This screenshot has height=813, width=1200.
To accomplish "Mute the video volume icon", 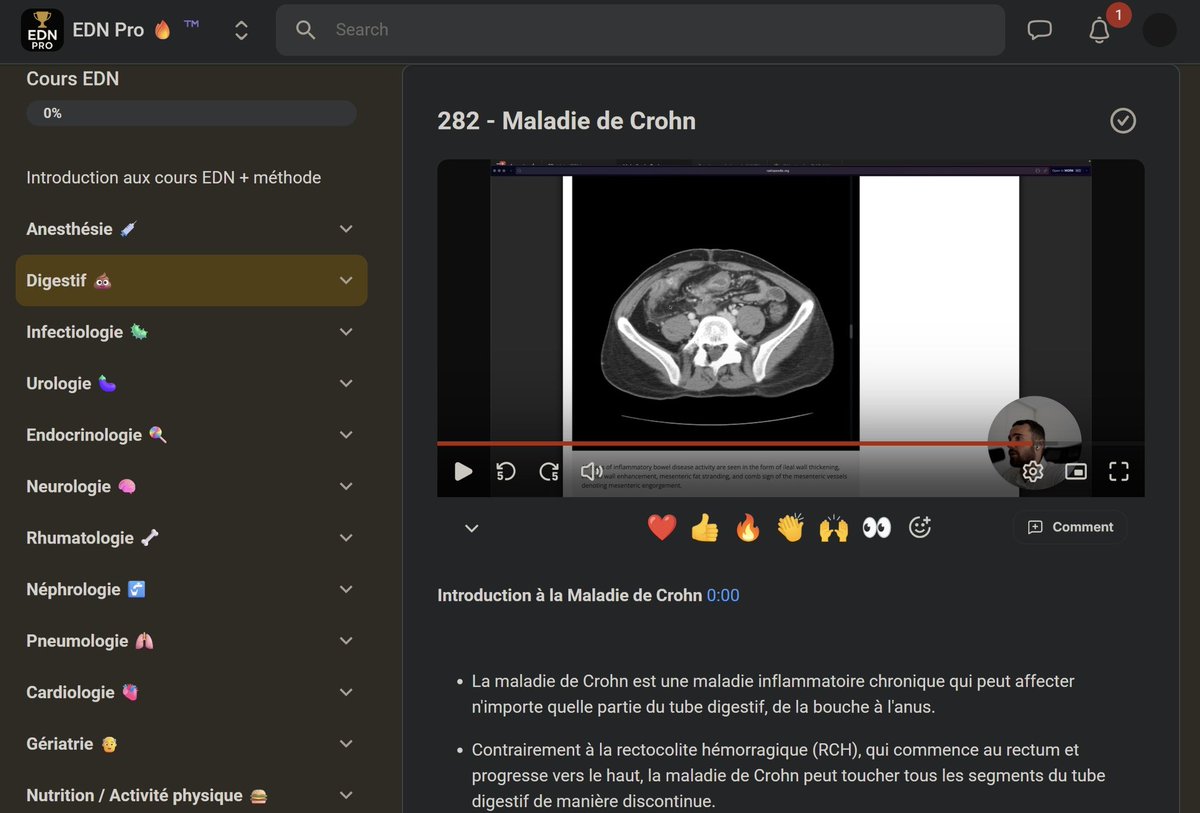I will click(592, 471).
